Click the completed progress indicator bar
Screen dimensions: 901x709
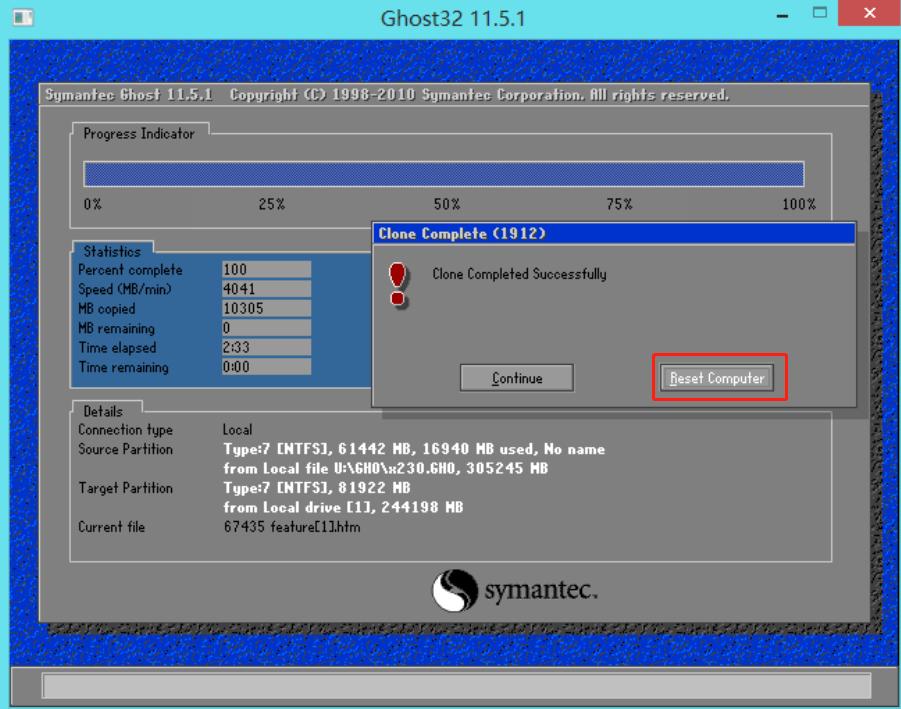pyautogui.click(x=443, y=174)
